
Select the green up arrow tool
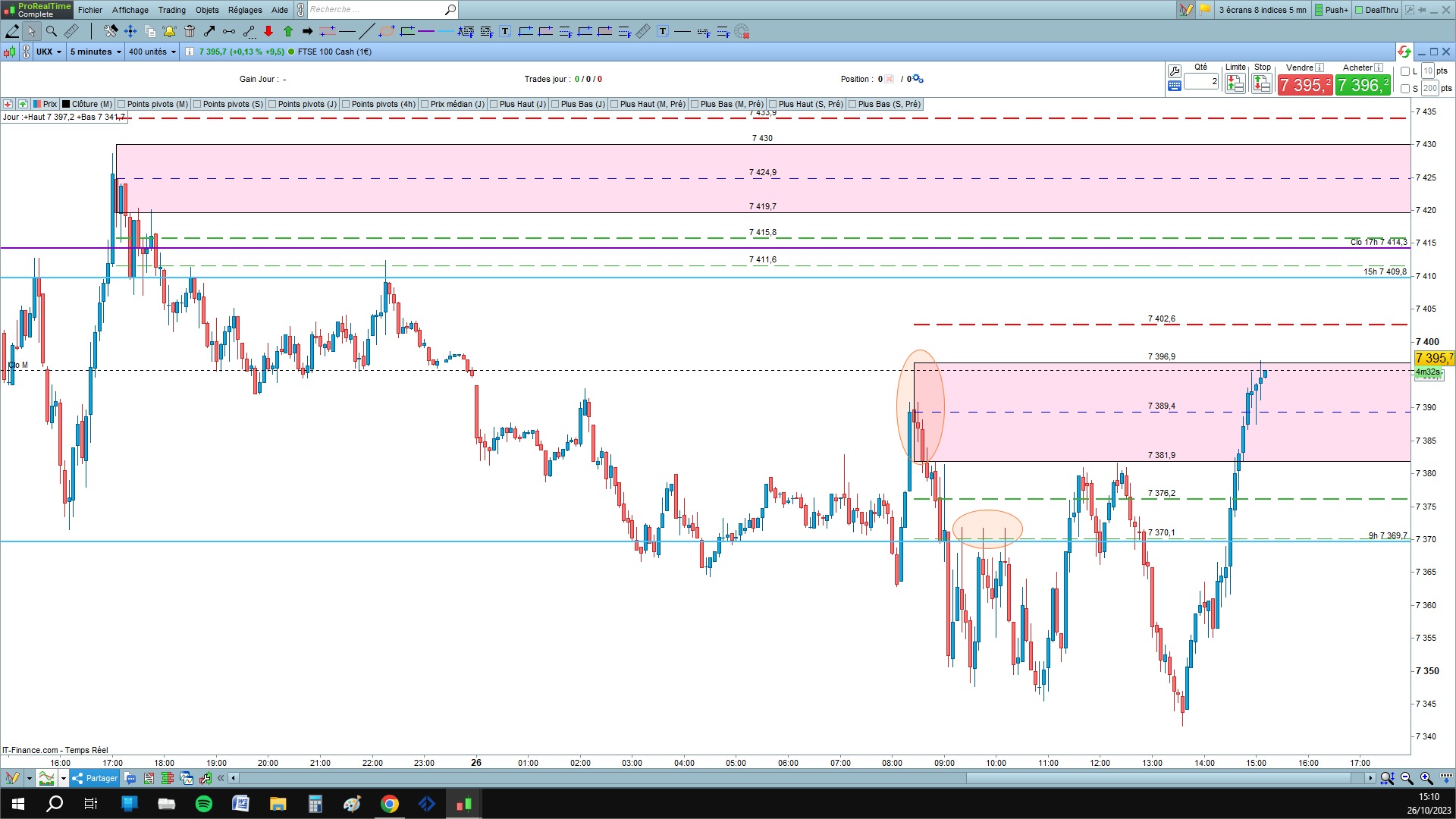tap(288, 31)
